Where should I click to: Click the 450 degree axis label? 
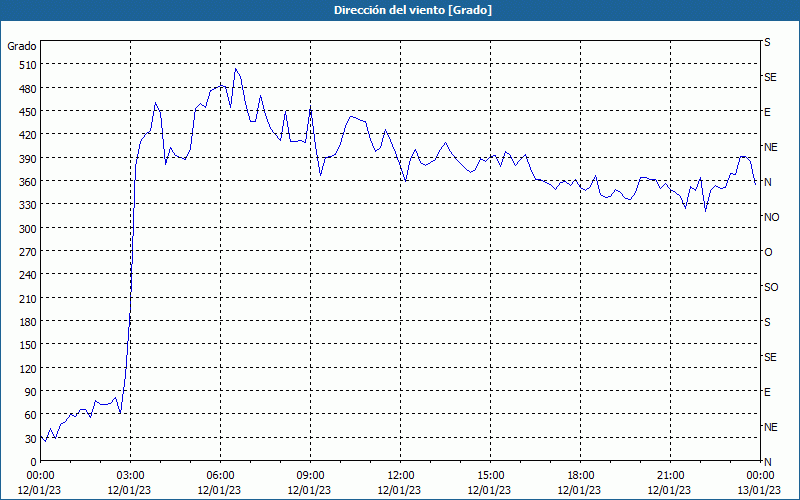28,112
